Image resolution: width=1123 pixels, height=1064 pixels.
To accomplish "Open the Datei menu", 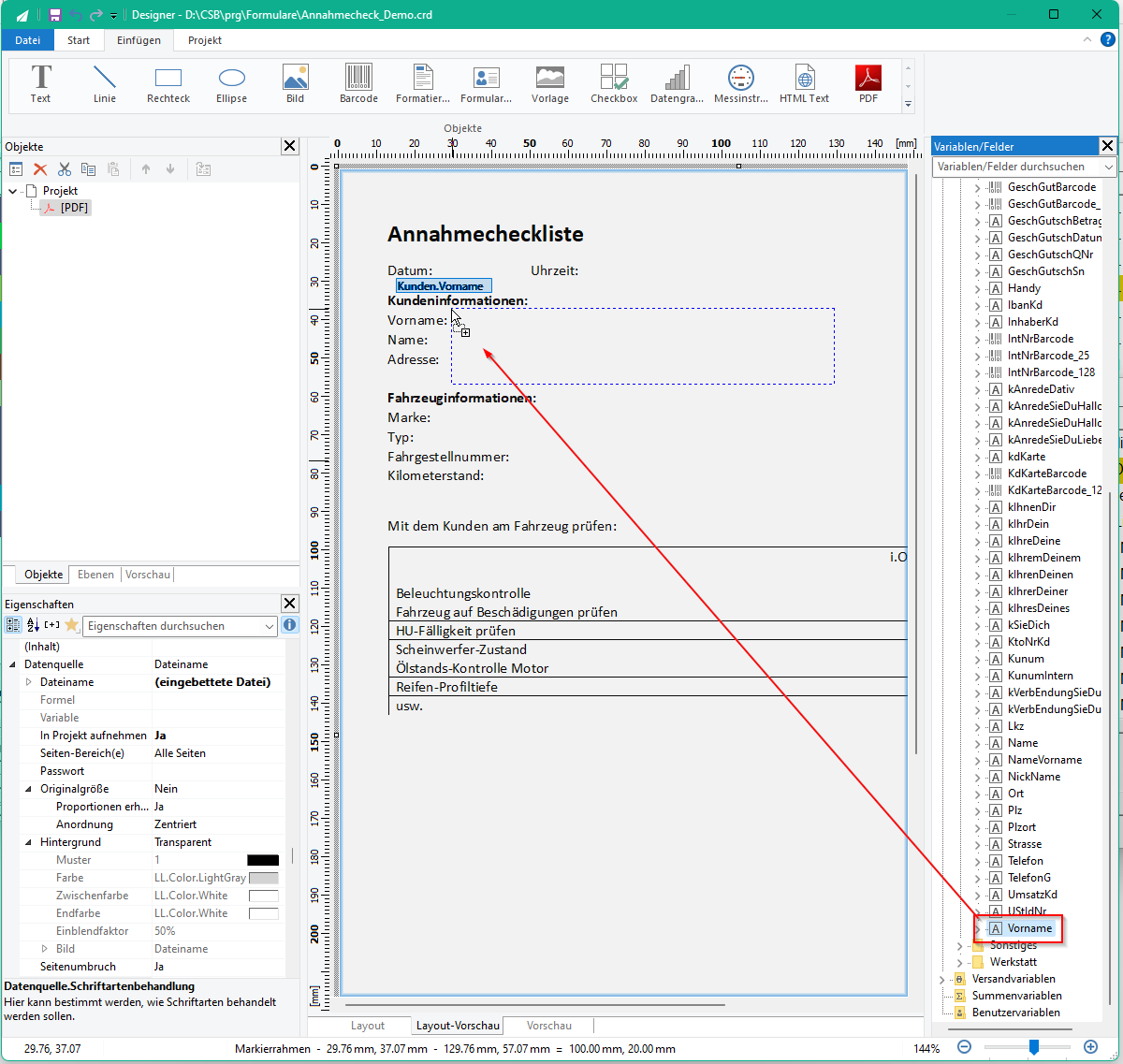I will [28, 40].
